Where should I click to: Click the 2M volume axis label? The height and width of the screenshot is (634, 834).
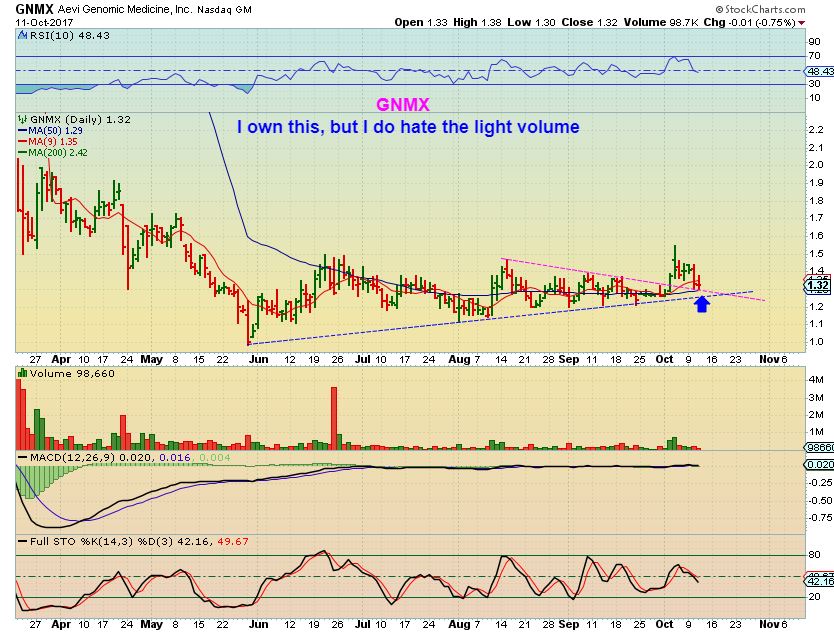[816, 415]
